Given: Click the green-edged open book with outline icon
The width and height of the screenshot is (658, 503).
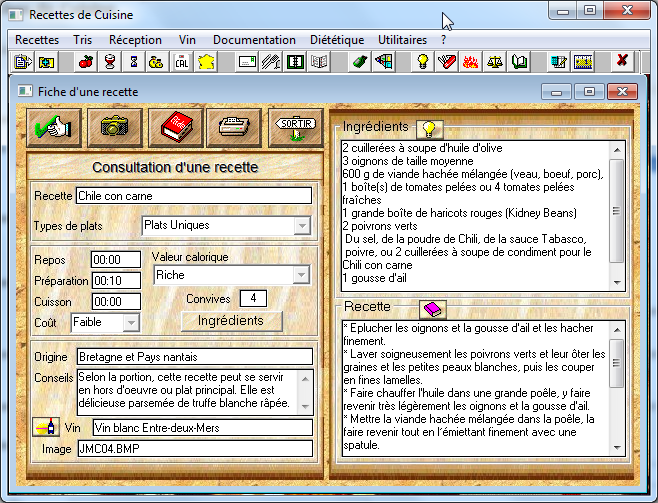Looking at the screenshot, I should 519,62.
